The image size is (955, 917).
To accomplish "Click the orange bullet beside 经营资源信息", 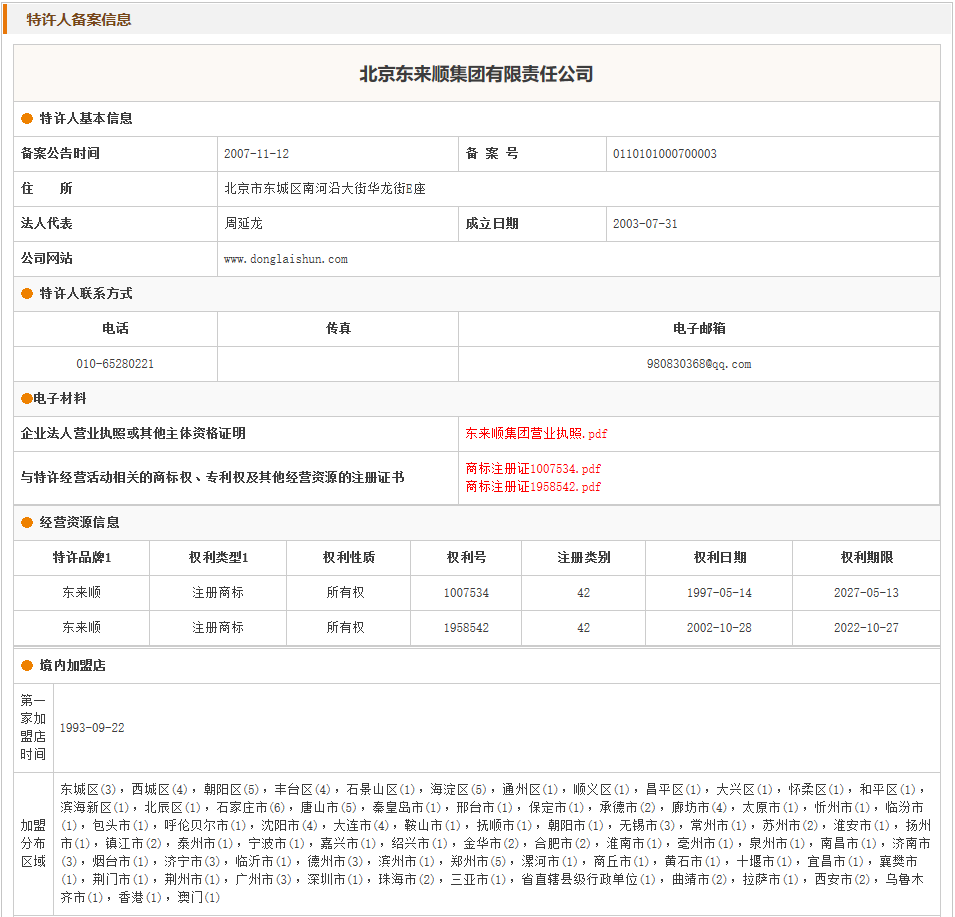I will click(27, 523).
